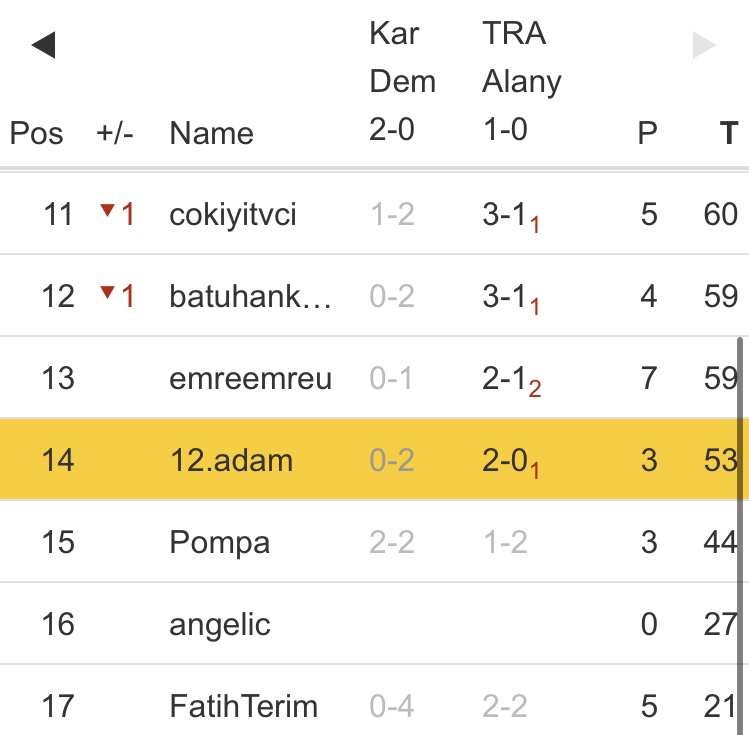
Task: Sort by the T total column
Action: (x=728, y=134)
